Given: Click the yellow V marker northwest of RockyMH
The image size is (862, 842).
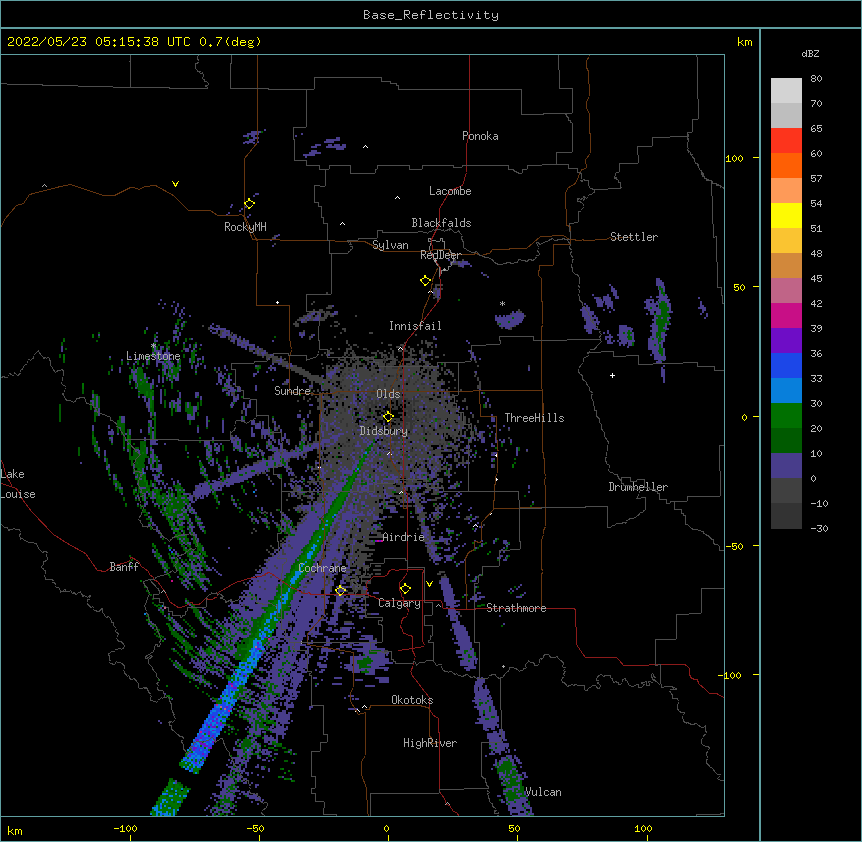Looking at the screenshot, I should coord(175,184).
